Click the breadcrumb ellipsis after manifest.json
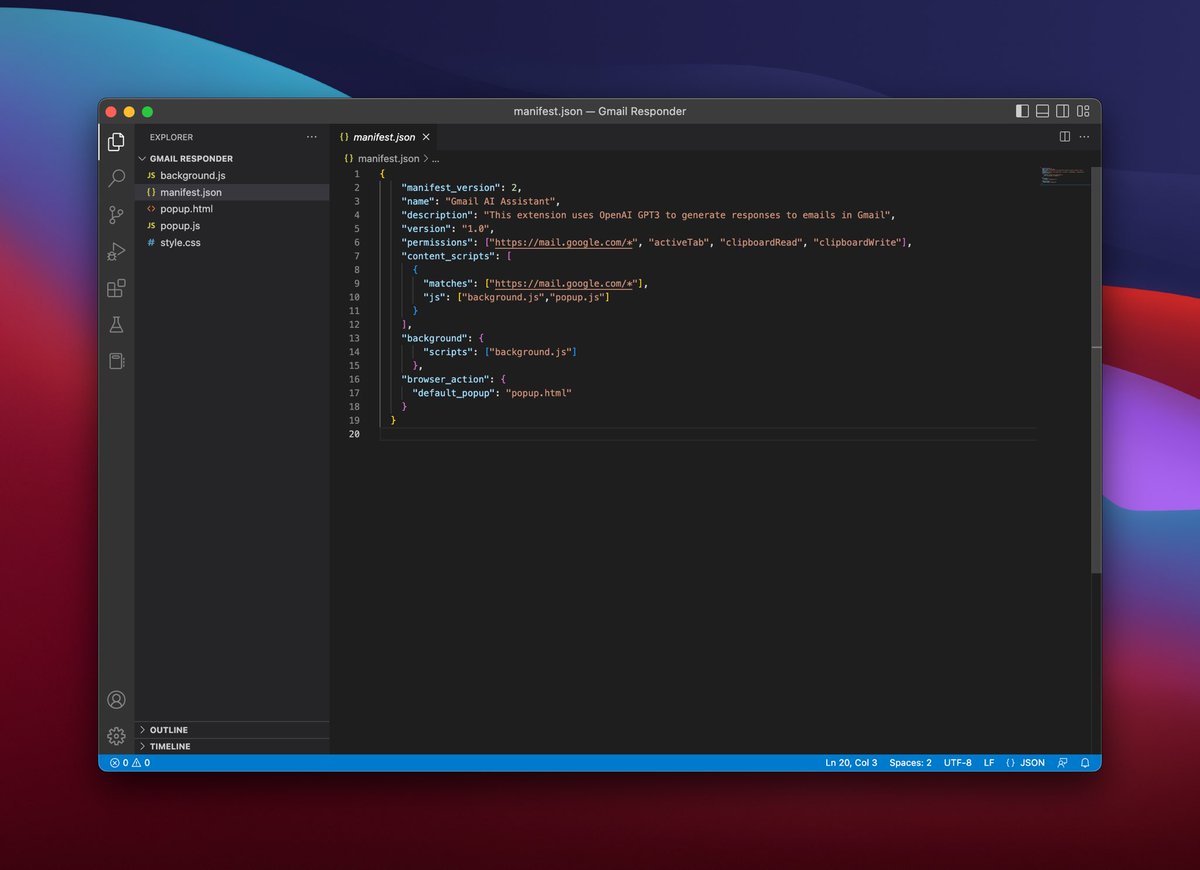This screenshot has width=1200, height=870. point(435,158)
